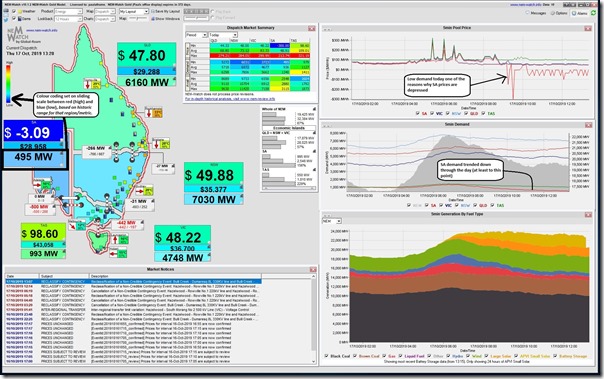The image size is (604, 379).
Task: Open the Map Dispatch dropdown
Action: 104,12
